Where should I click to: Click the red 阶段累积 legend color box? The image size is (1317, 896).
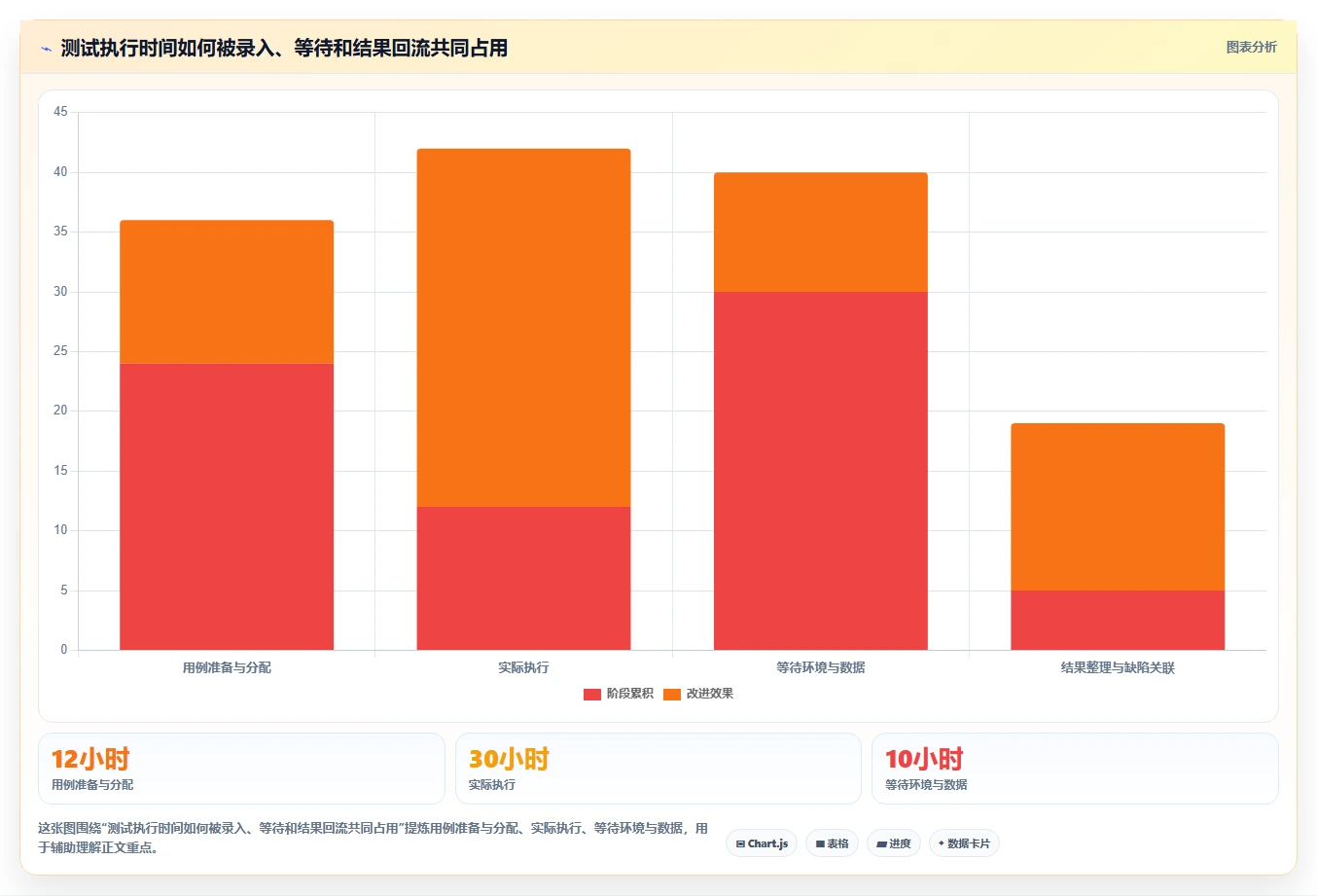[592, 694]
